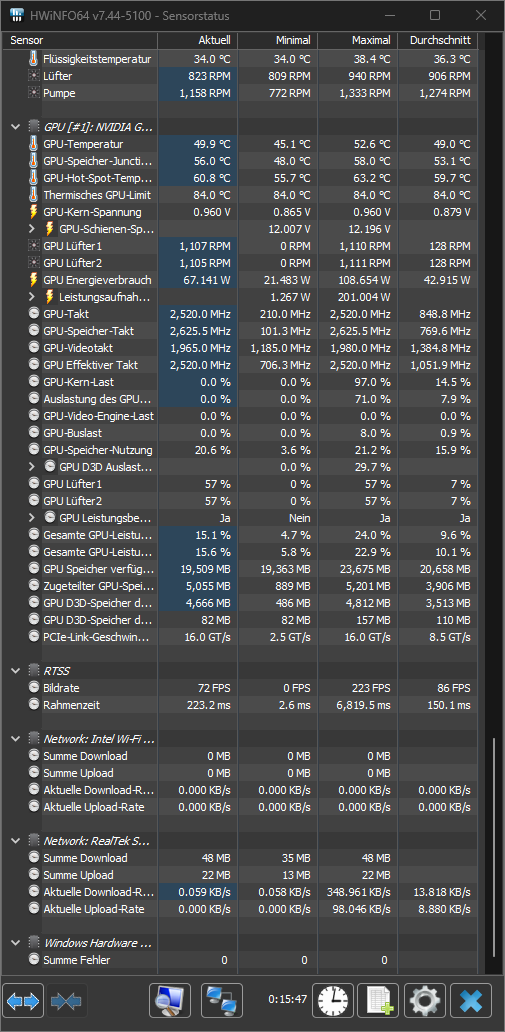This screenshot has height=1032, width=505.
Task: Click the thermometer icon of GPU-Temperatur
Action: pos(34,144)
